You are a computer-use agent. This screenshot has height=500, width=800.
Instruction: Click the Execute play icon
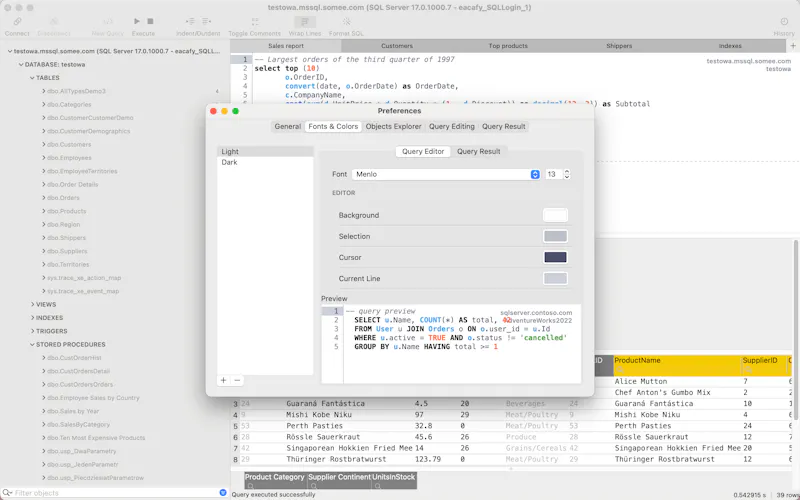click(137, 21)
